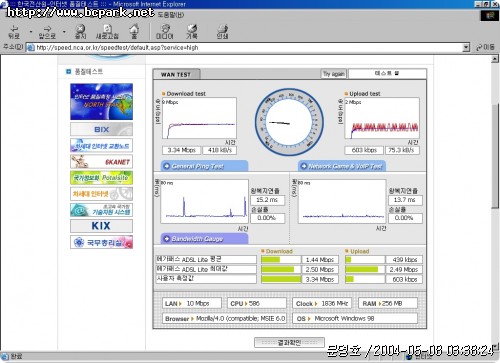Click the 418 kB/s download result value
This screenshot has width=500, height=363.
coord(220,150)
